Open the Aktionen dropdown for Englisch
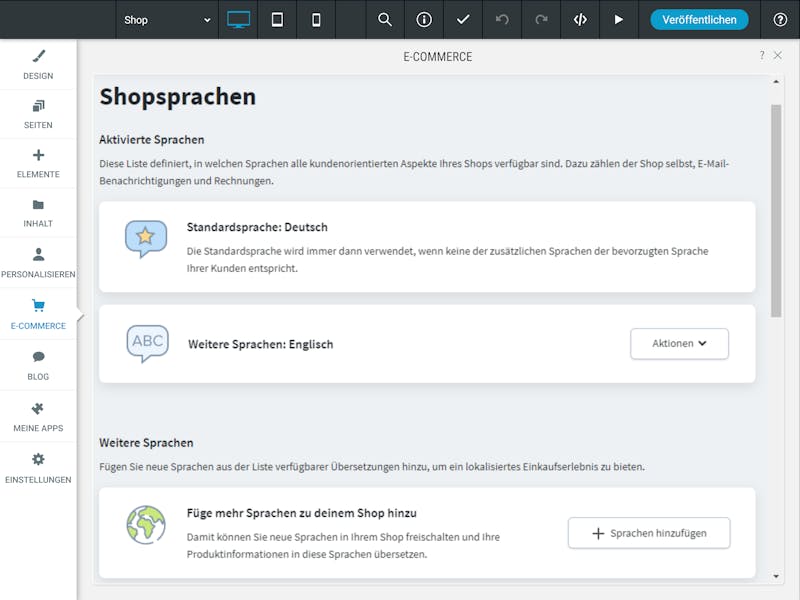 (x=679, y=344)
